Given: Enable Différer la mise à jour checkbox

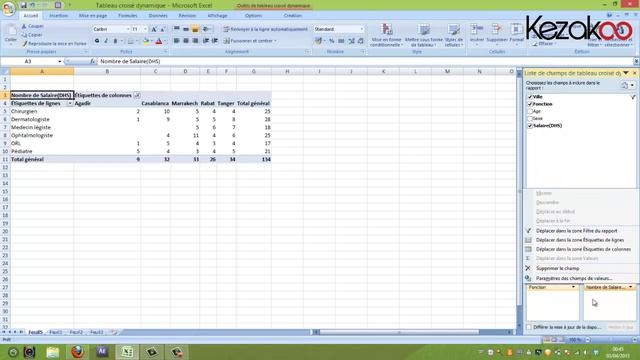Looking at the screenshot, I should tap(529, 327).
